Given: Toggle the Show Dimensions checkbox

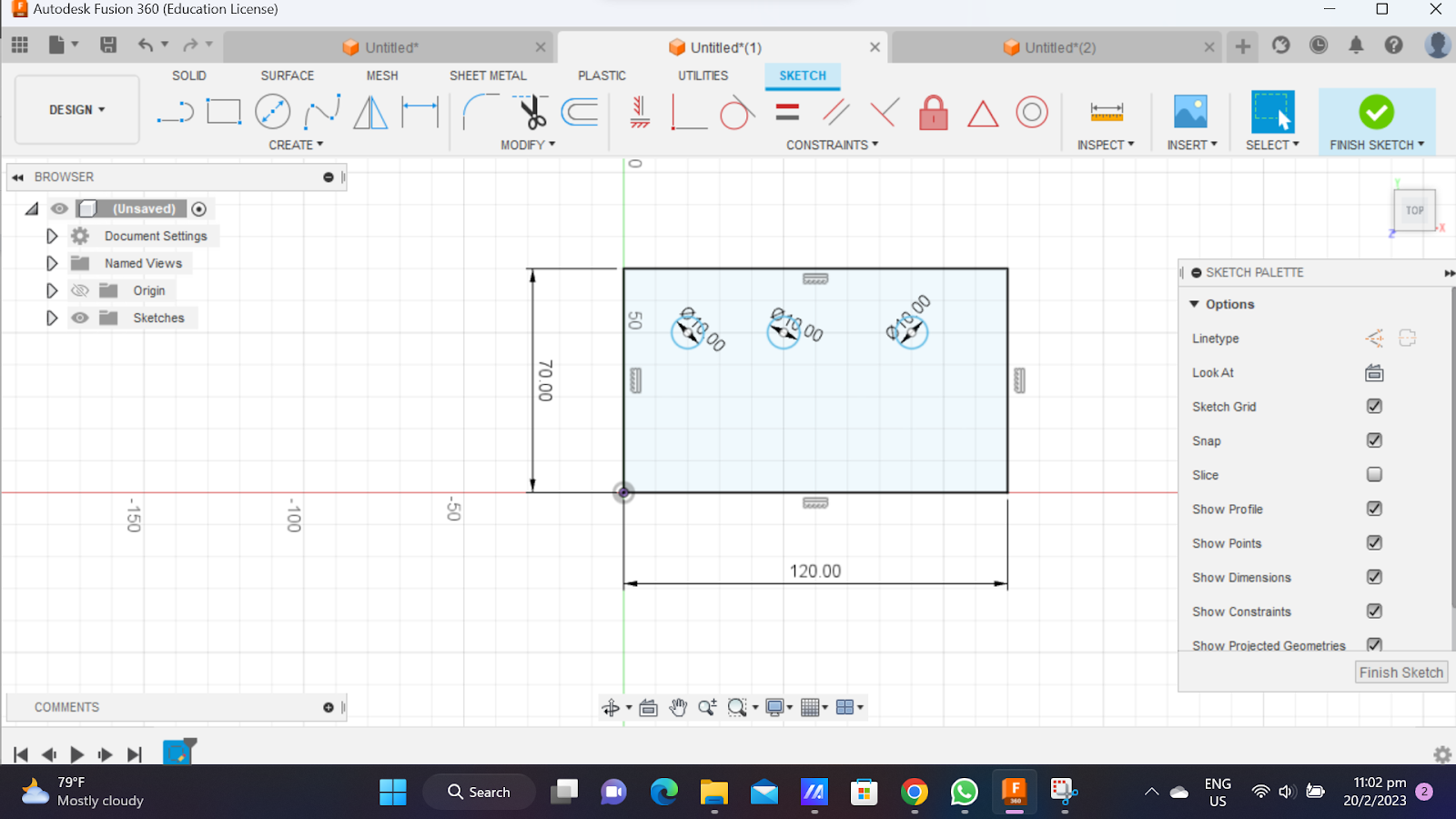Looking at the screenshot, I should coord(1374,577).
